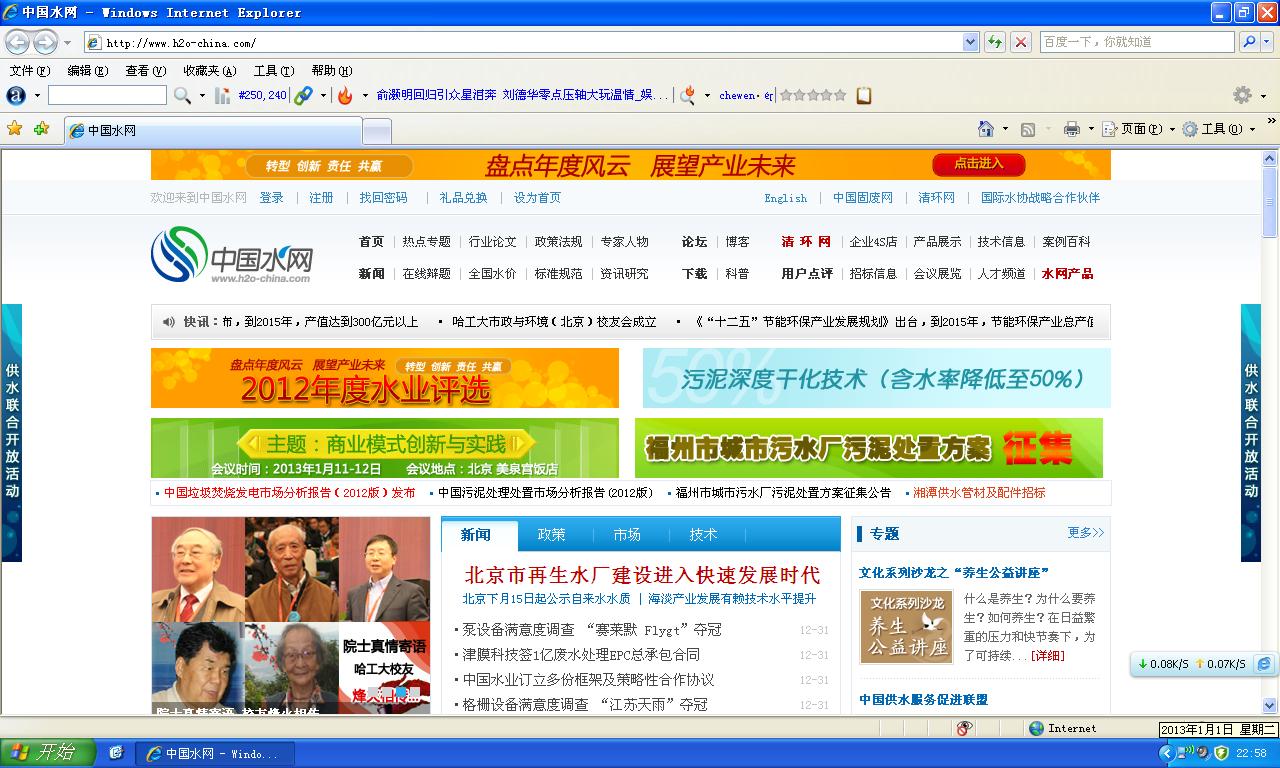Open the Favorites Center star icon
The width and height of the screenshot is (1280, 768).
(x=14, y=129)
